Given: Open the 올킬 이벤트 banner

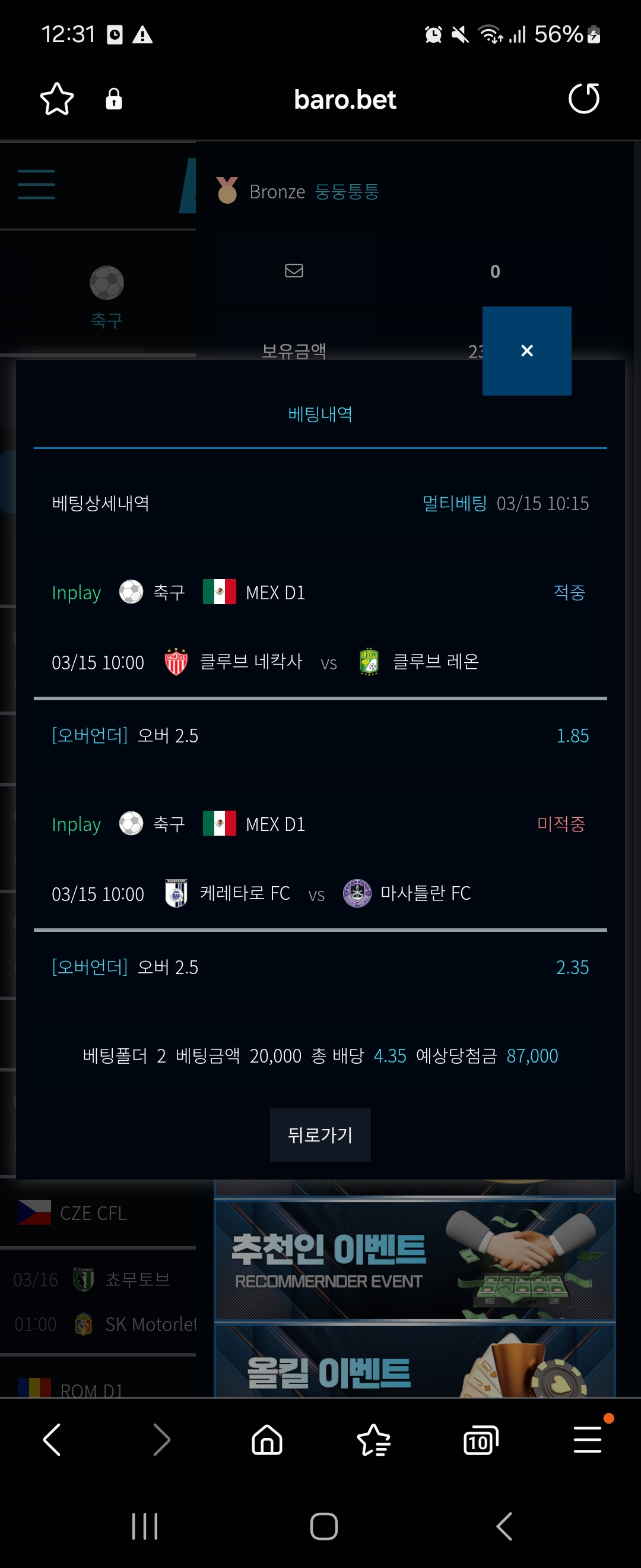Looking at the screenshot, I should (415, 1361).
